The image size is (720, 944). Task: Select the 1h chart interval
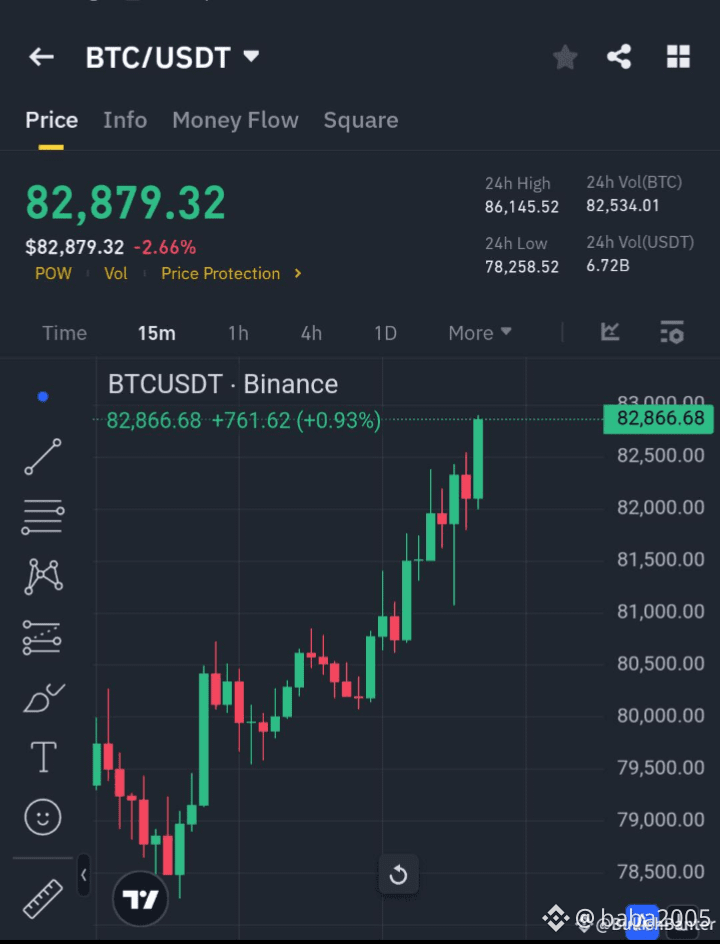[x=238, y=333]
